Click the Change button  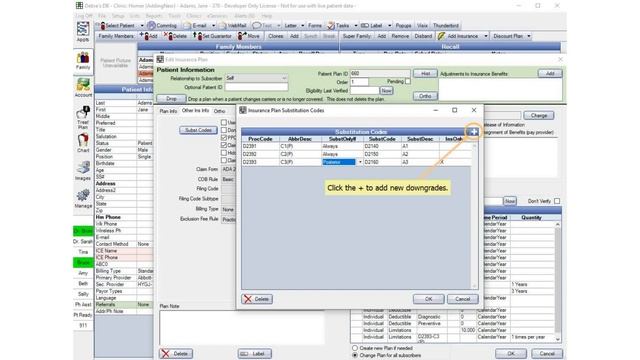pos(539,116)
